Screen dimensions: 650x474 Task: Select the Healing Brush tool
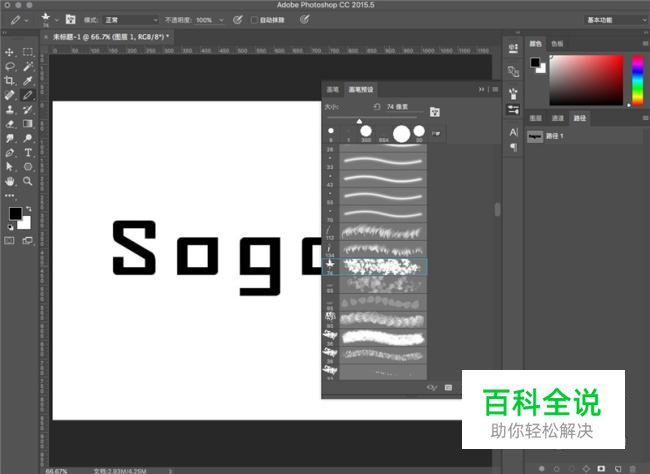click(9, 95)
